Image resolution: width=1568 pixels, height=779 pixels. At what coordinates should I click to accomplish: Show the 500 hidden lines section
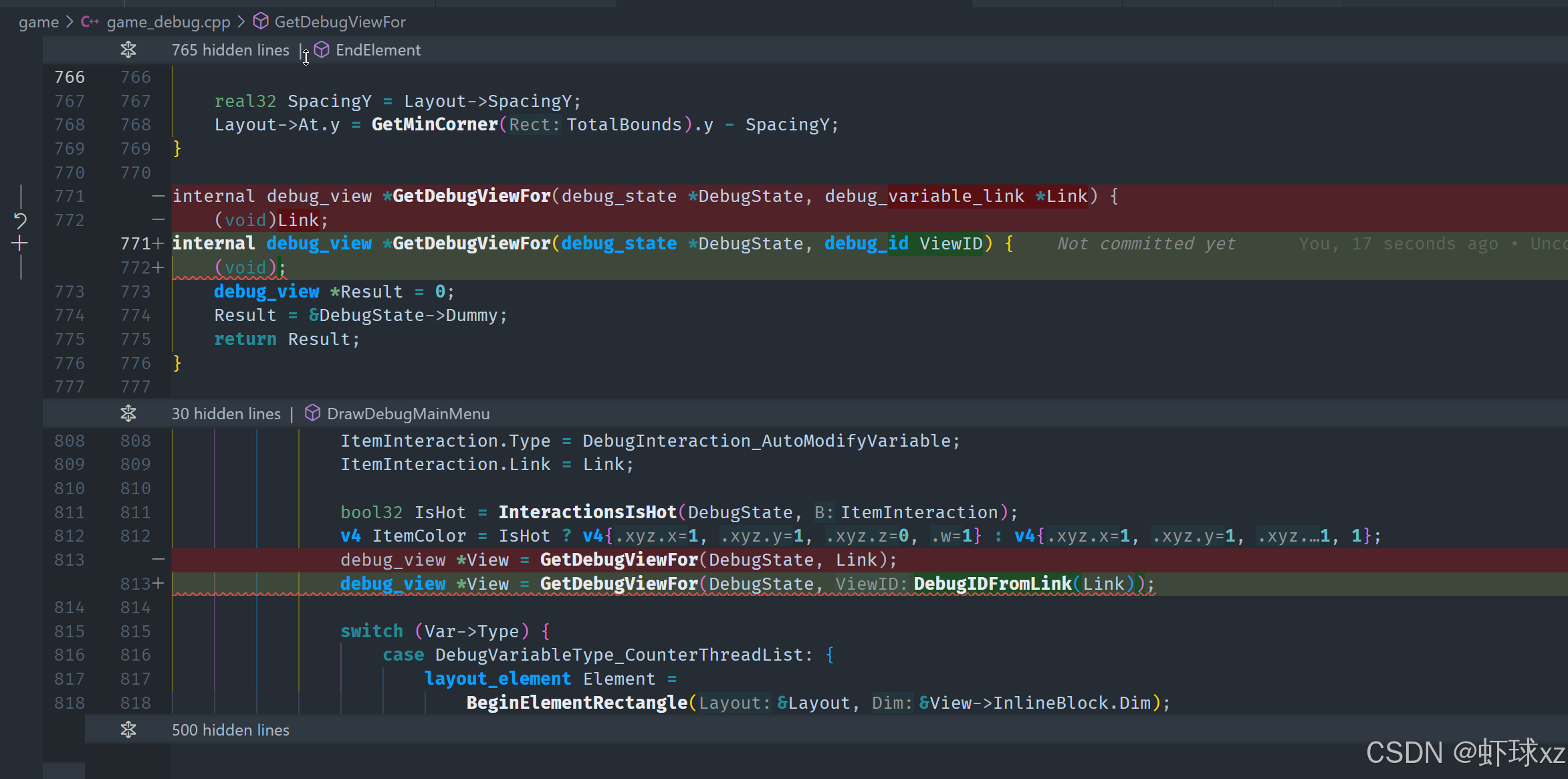pos(230,730)
